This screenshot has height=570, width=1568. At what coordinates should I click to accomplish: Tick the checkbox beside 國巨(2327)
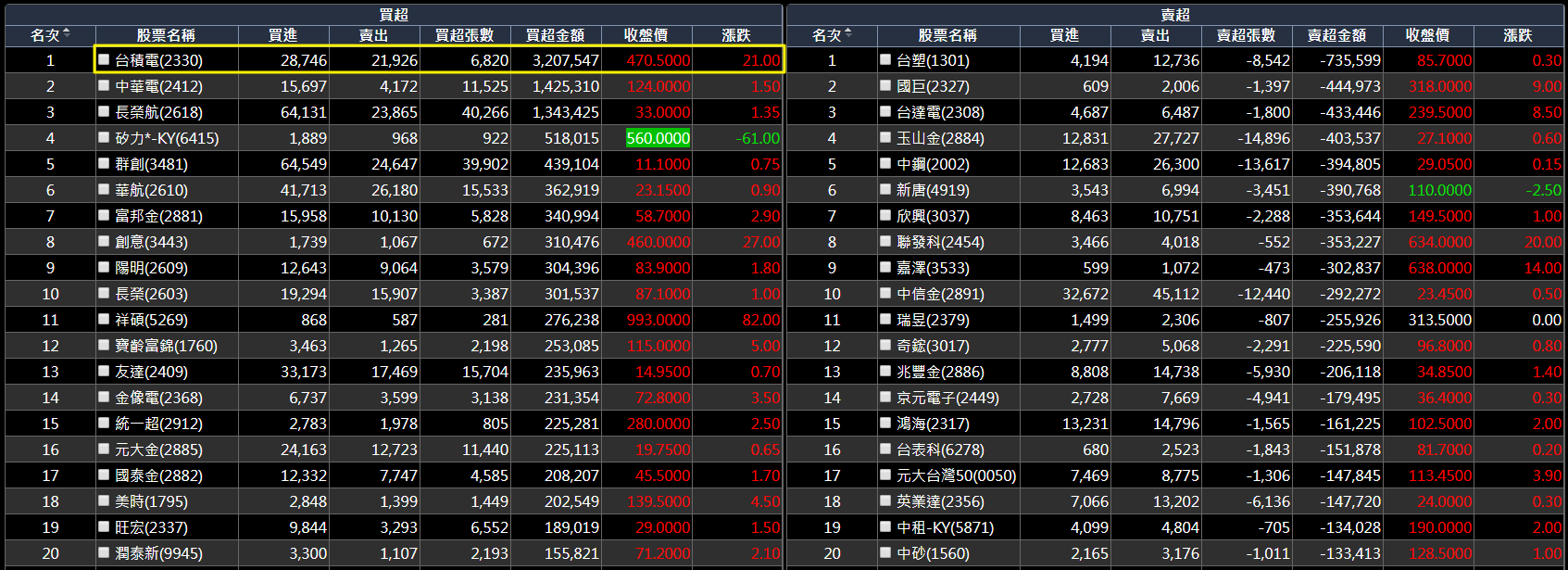885,85
